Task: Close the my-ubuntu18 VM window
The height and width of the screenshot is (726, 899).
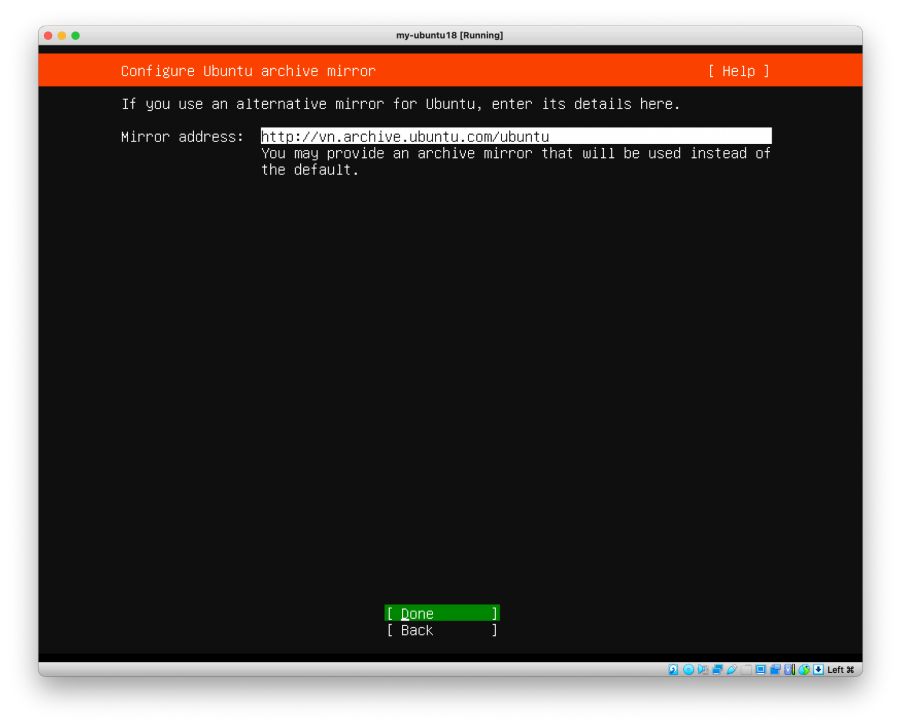Action: pyautogui.click(x=48, y=36)
